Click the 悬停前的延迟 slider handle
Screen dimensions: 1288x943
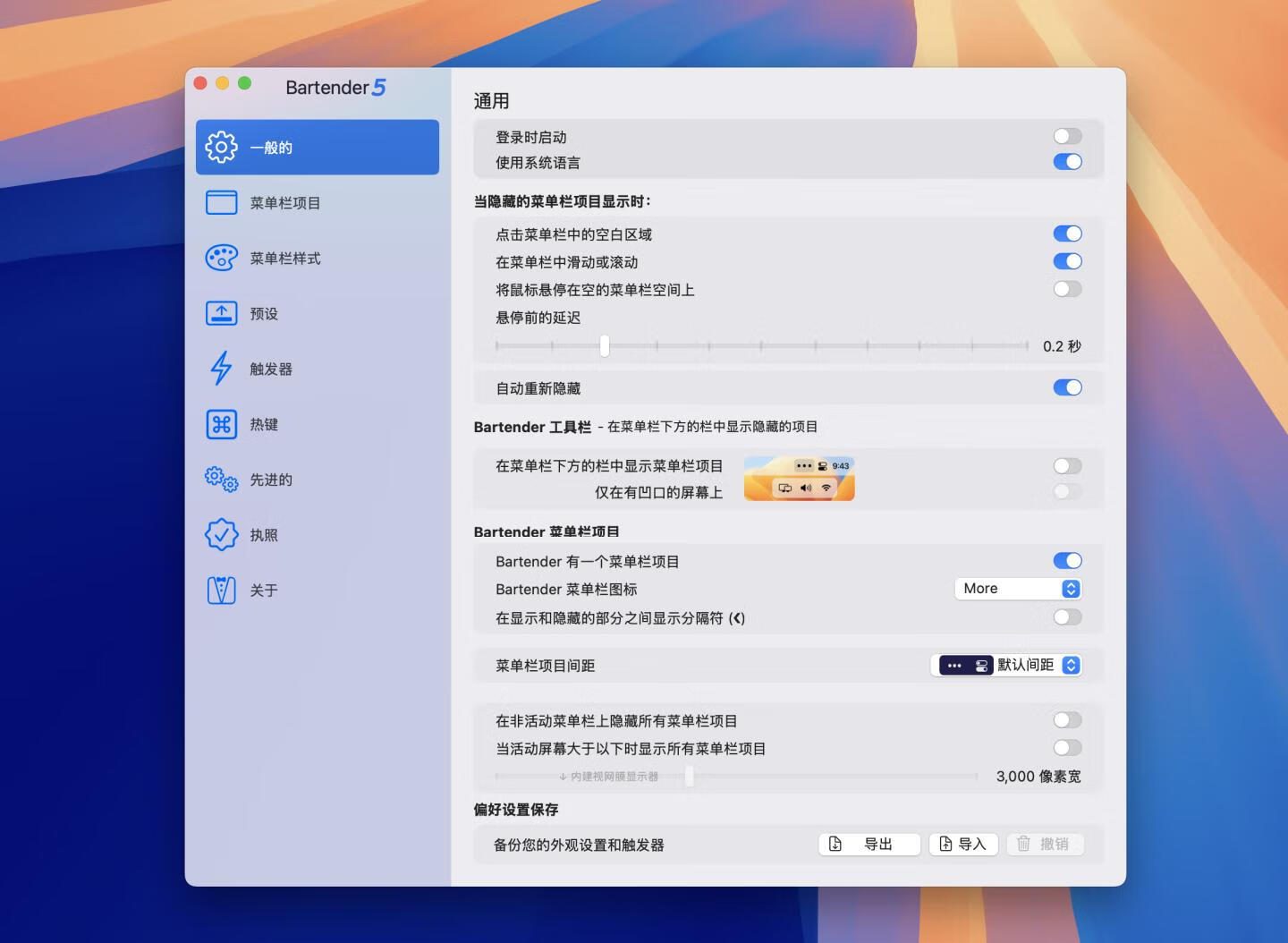click(x=605, y=345)
